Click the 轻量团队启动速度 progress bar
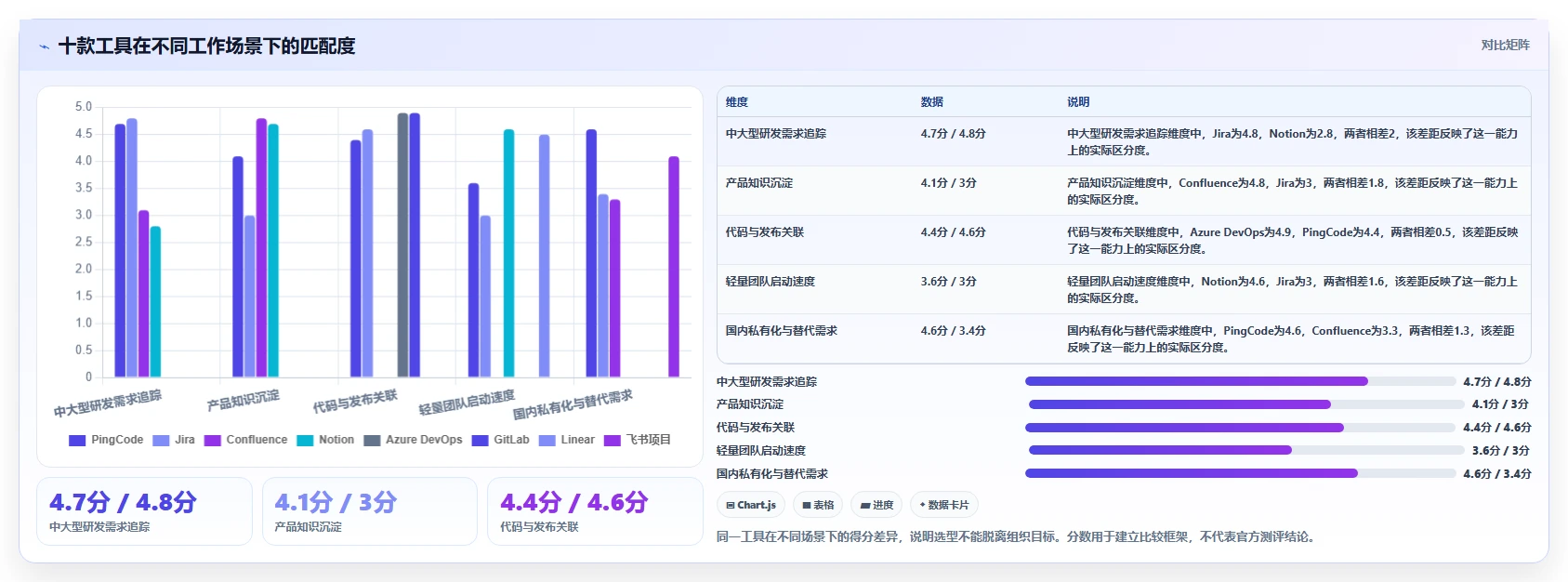 click(1246, 450)
